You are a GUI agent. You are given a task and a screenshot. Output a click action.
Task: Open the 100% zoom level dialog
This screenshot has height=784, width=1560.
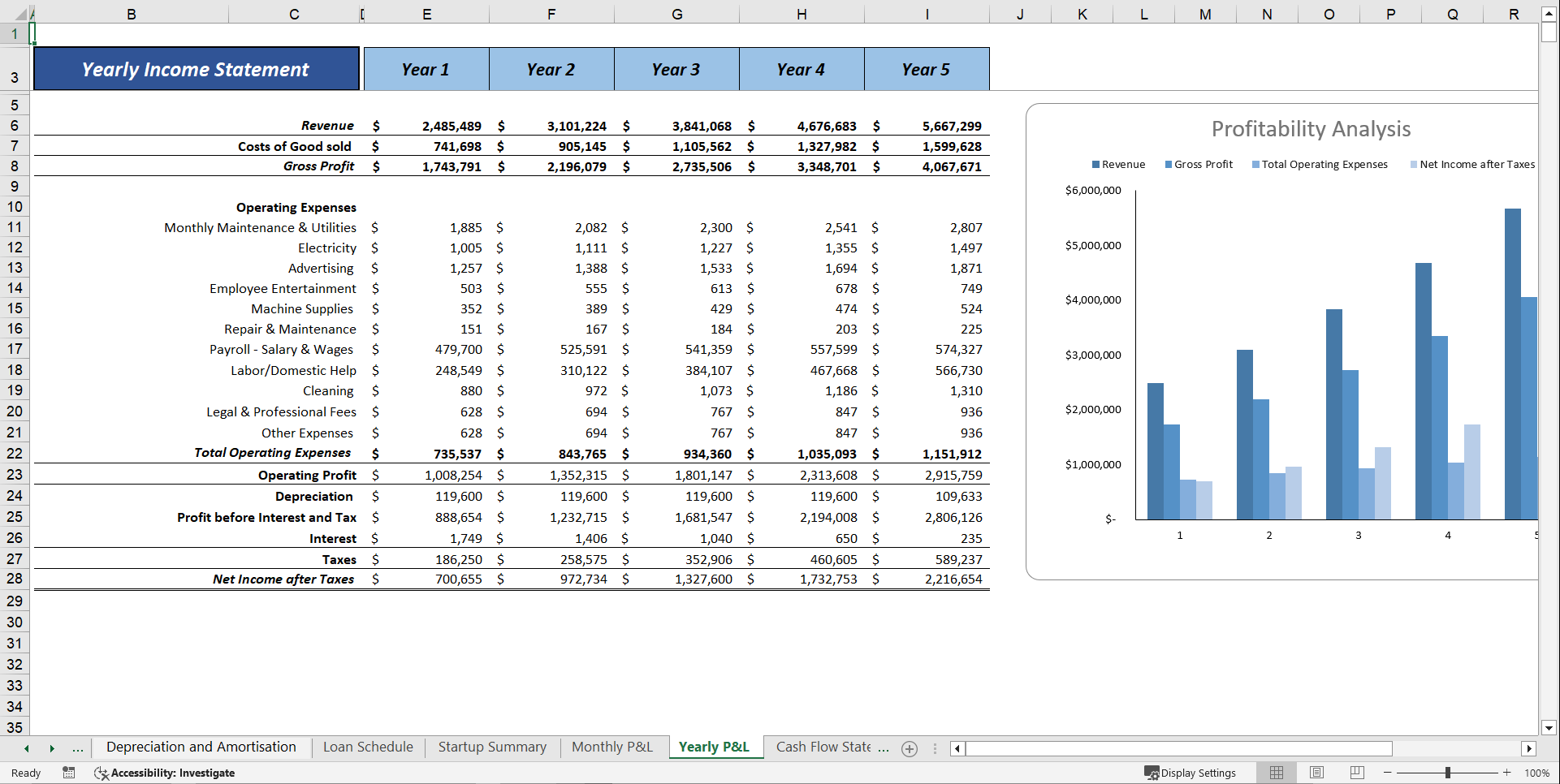point(1536,773)
